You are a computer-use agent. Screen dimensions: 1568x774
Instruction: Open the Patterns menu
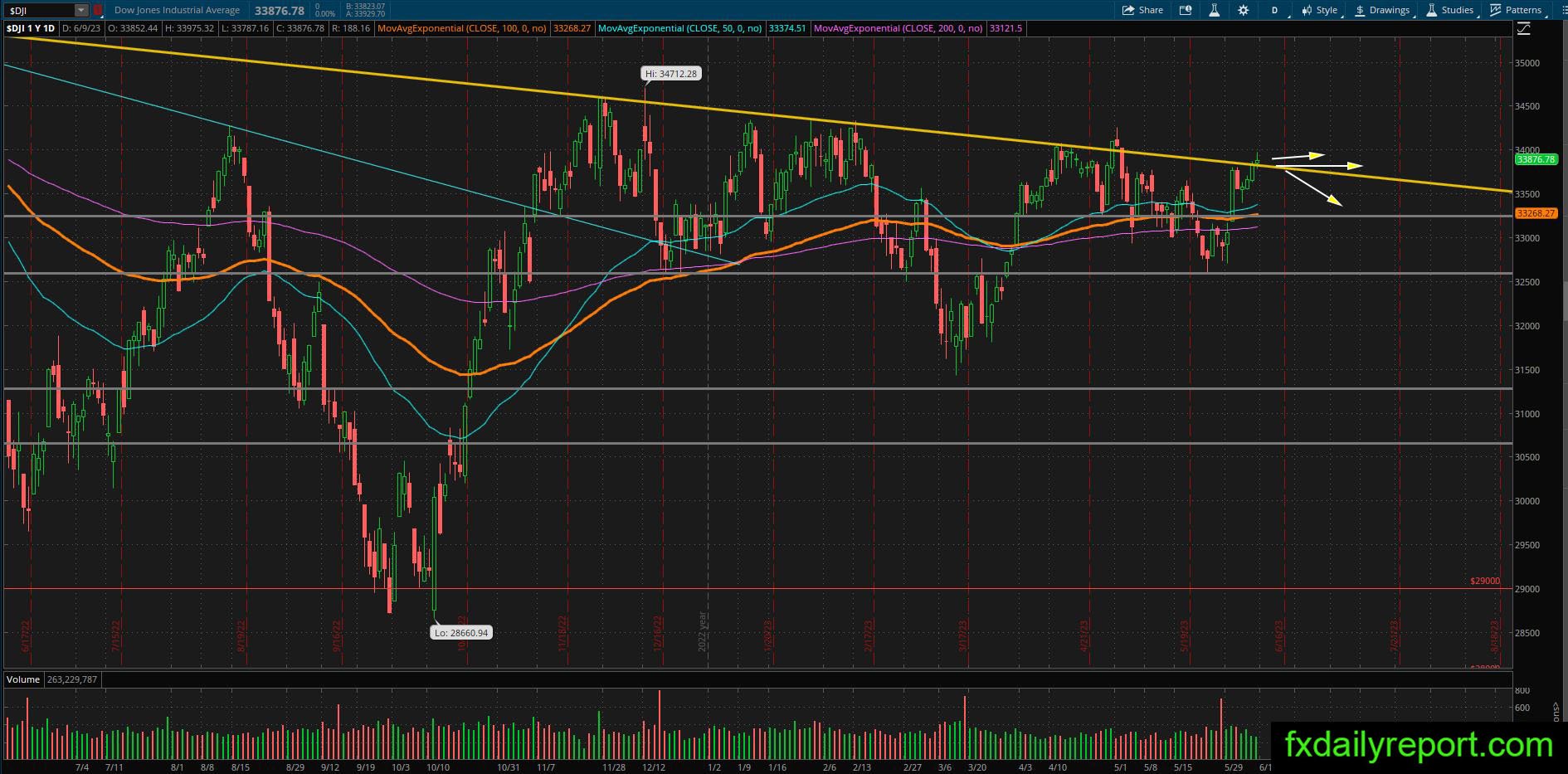coord(1516,10)
